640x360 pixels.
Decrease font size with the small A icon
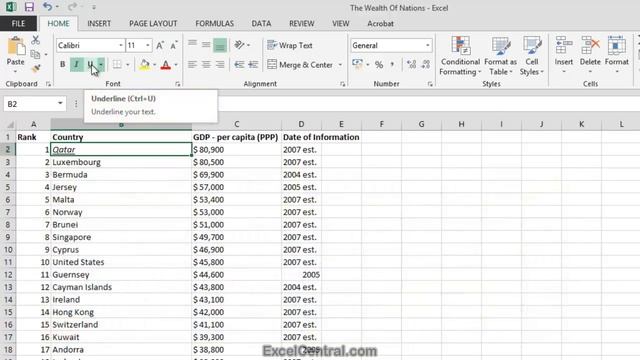(x=174, y=45)
